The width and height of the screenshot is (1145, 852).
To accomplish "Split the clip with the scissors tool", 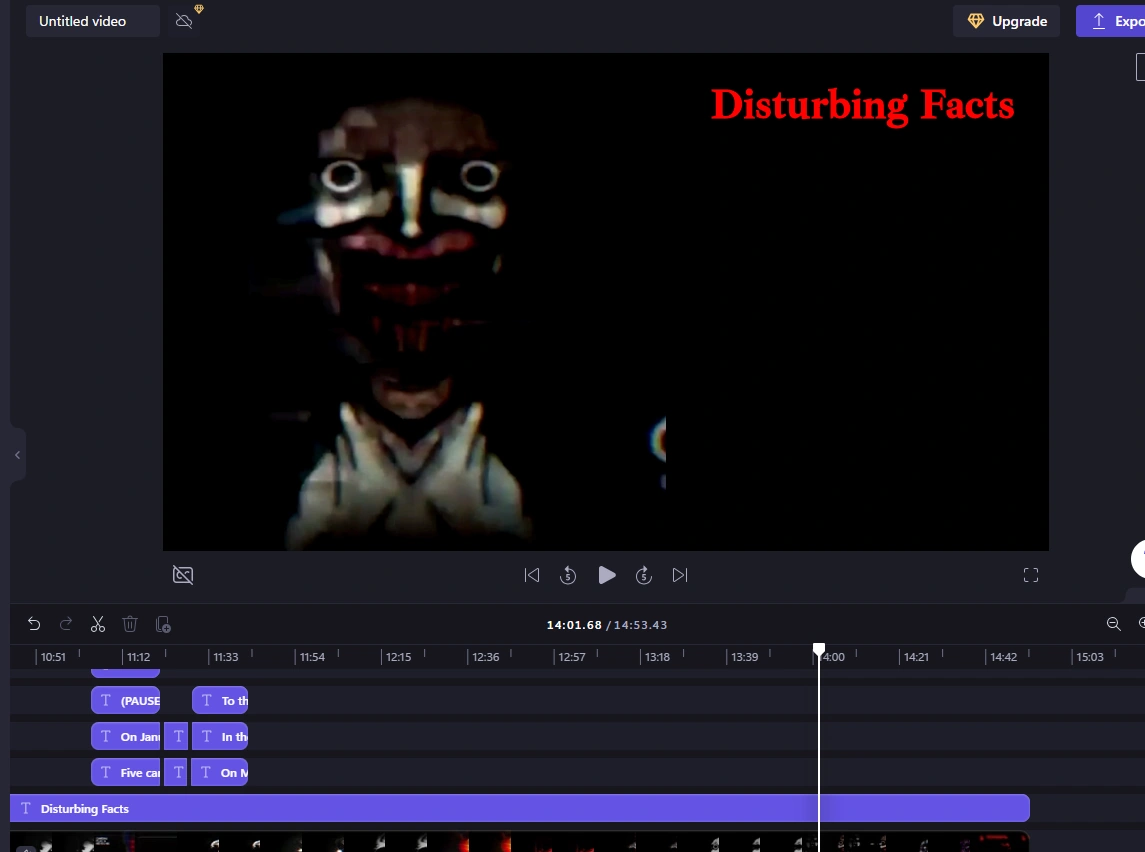I will pyautogui.click(x=97, y=623).
